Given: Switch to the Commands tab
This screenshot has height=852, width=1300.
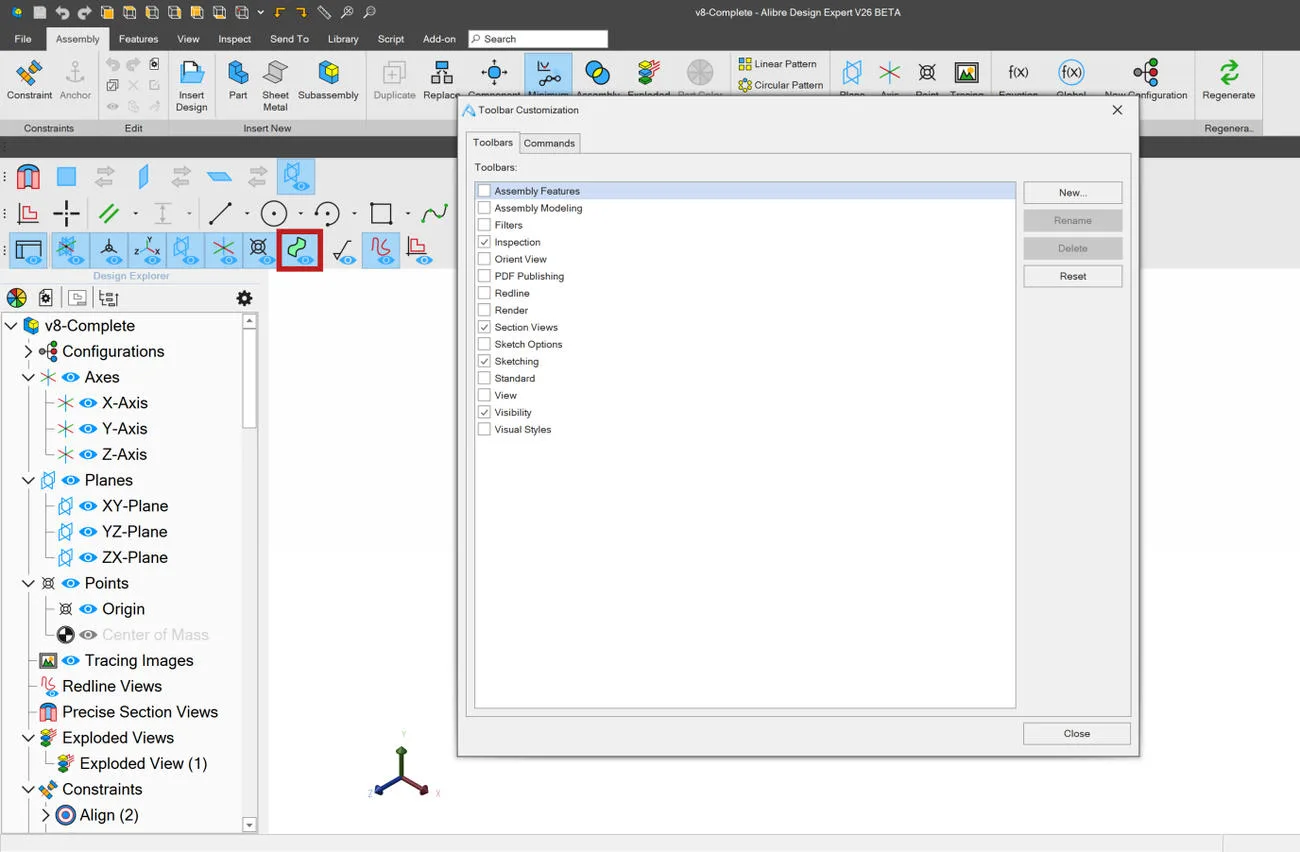Looking at the screenshot, I should click(549, 143).
